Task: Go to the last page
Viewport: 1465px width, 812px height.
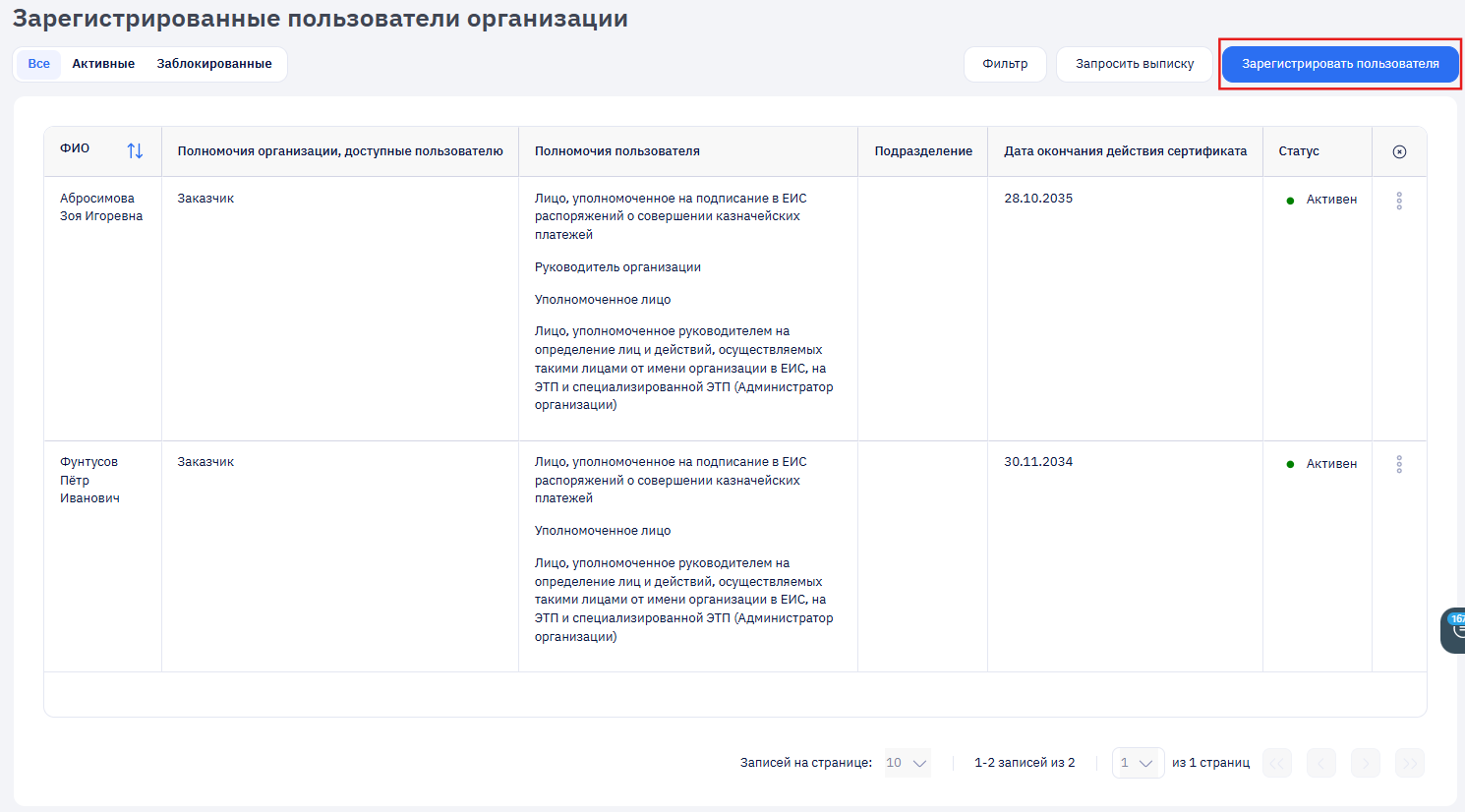Action: tap(1410, 763)
